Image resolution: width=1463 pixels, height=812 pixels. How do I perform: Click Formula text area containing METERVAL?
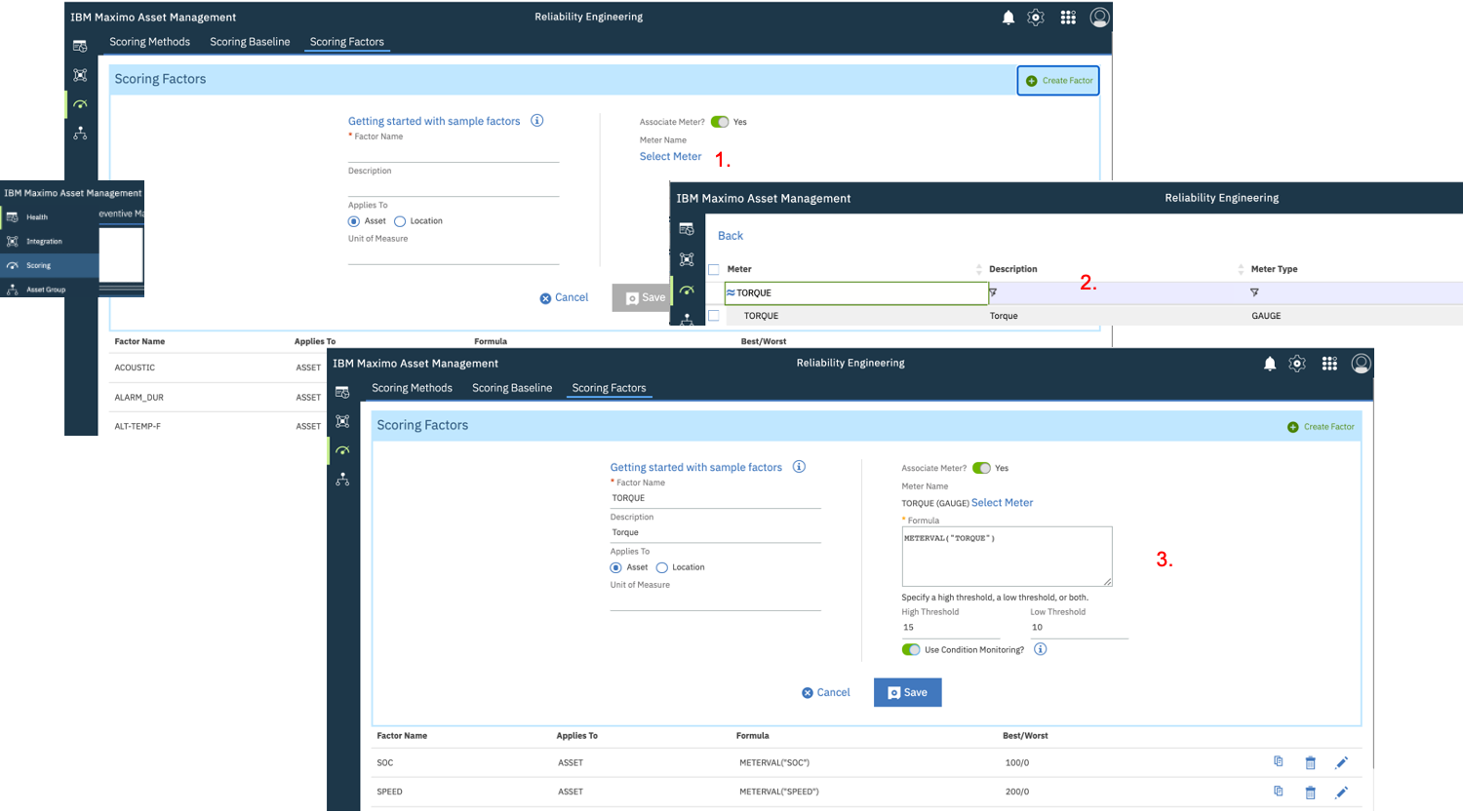click(1007, 557)
